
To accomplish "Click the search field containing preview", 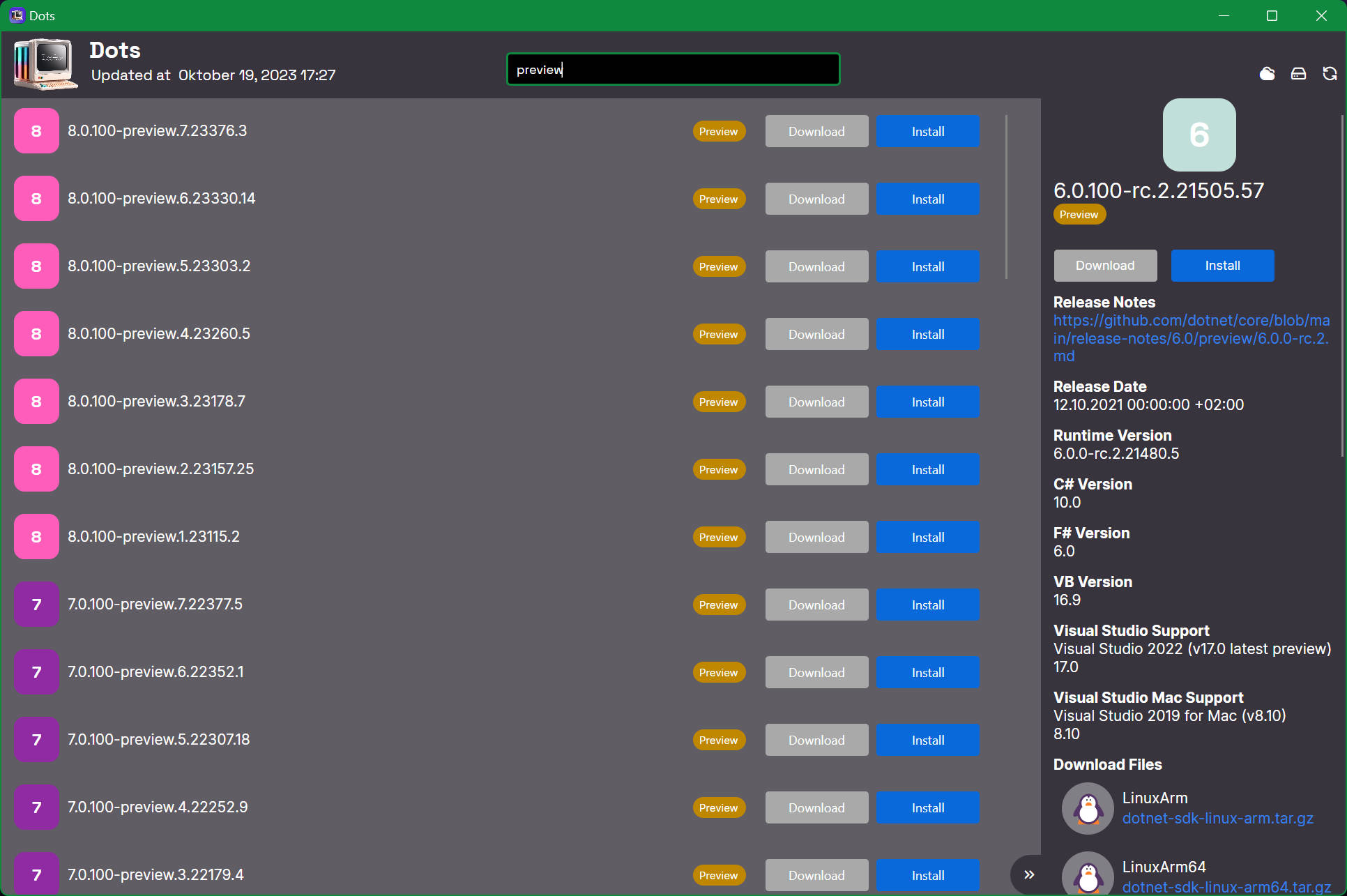I will [x=673, y=70].
